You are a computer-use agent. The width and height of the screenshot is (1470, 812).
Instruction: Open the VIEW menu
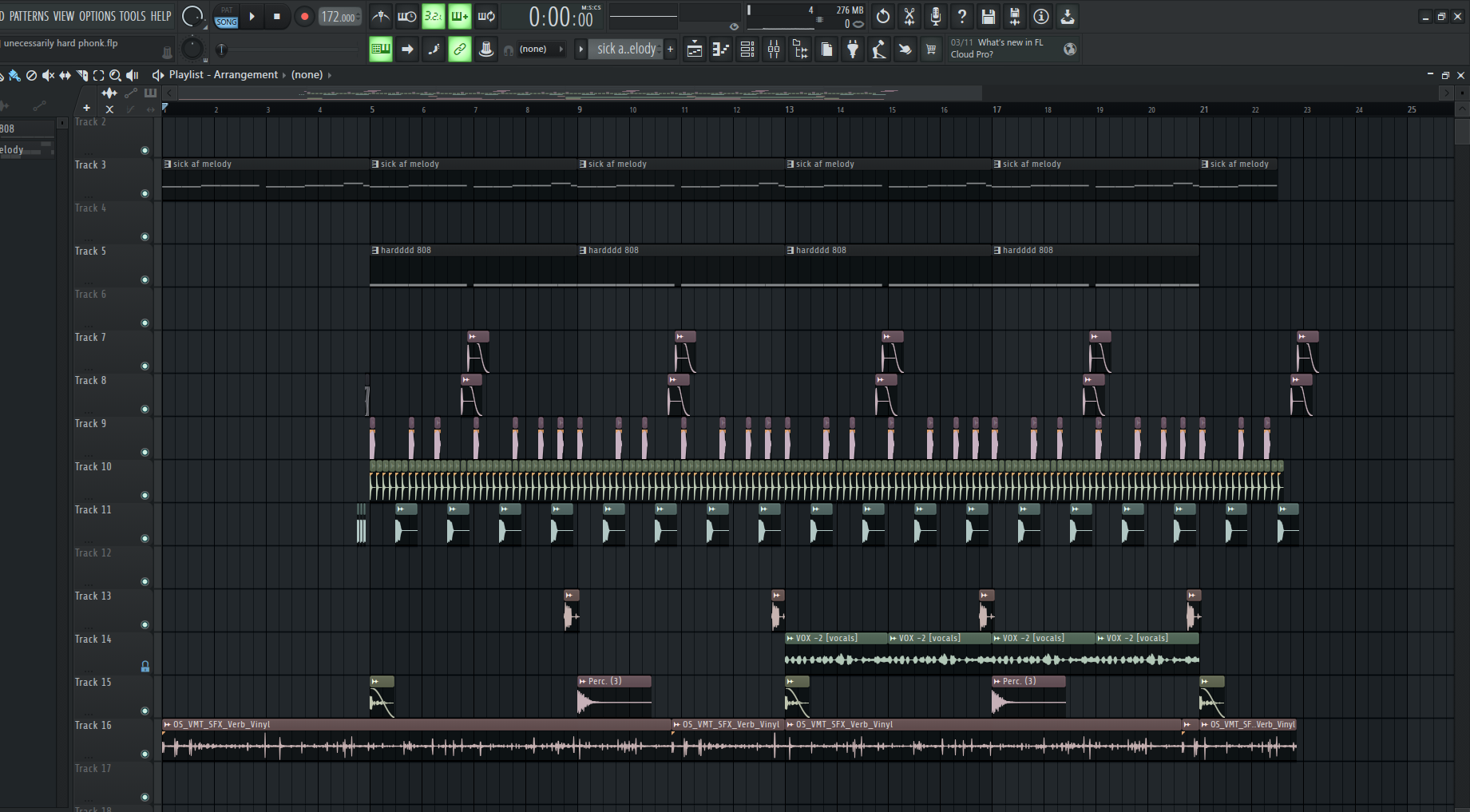(64, 16)
